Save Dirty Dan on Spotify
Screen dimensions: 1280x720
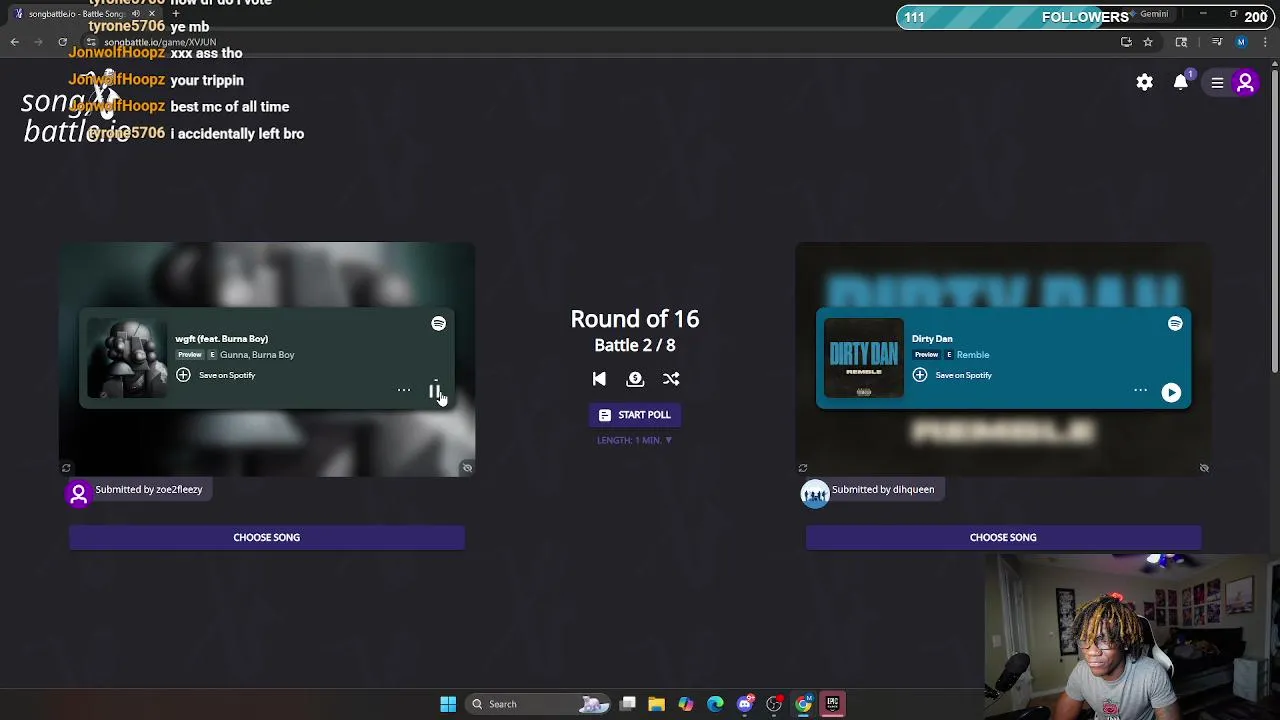click(952, 375)
